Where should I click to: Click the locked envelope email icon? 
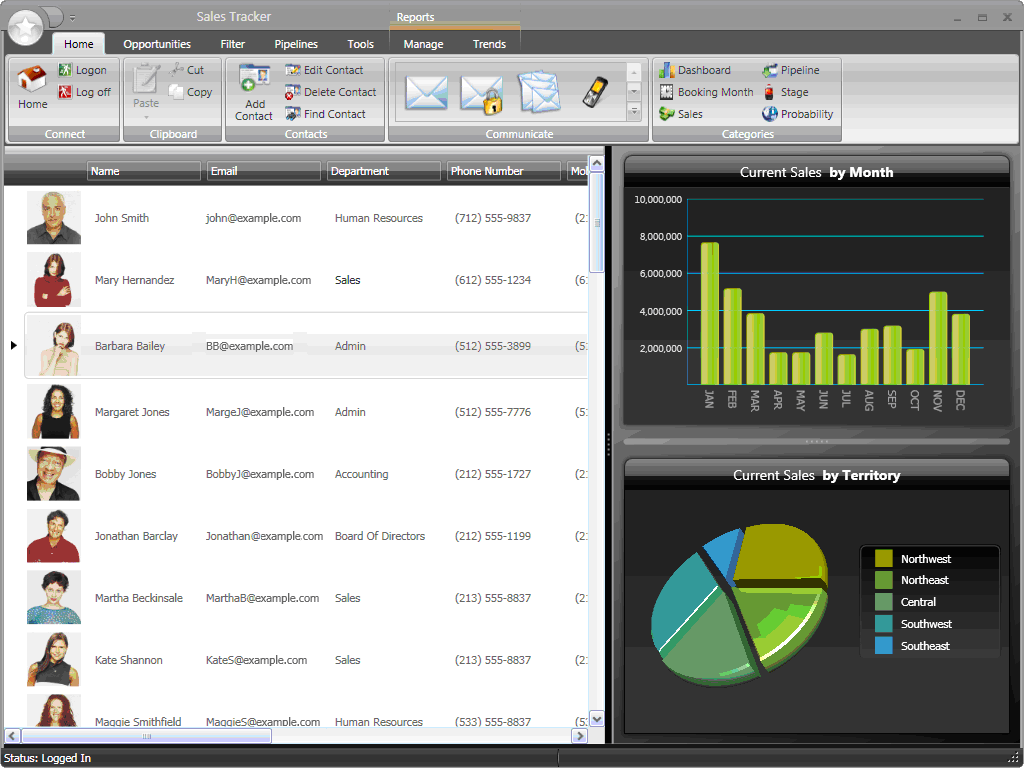coord(482,93)
